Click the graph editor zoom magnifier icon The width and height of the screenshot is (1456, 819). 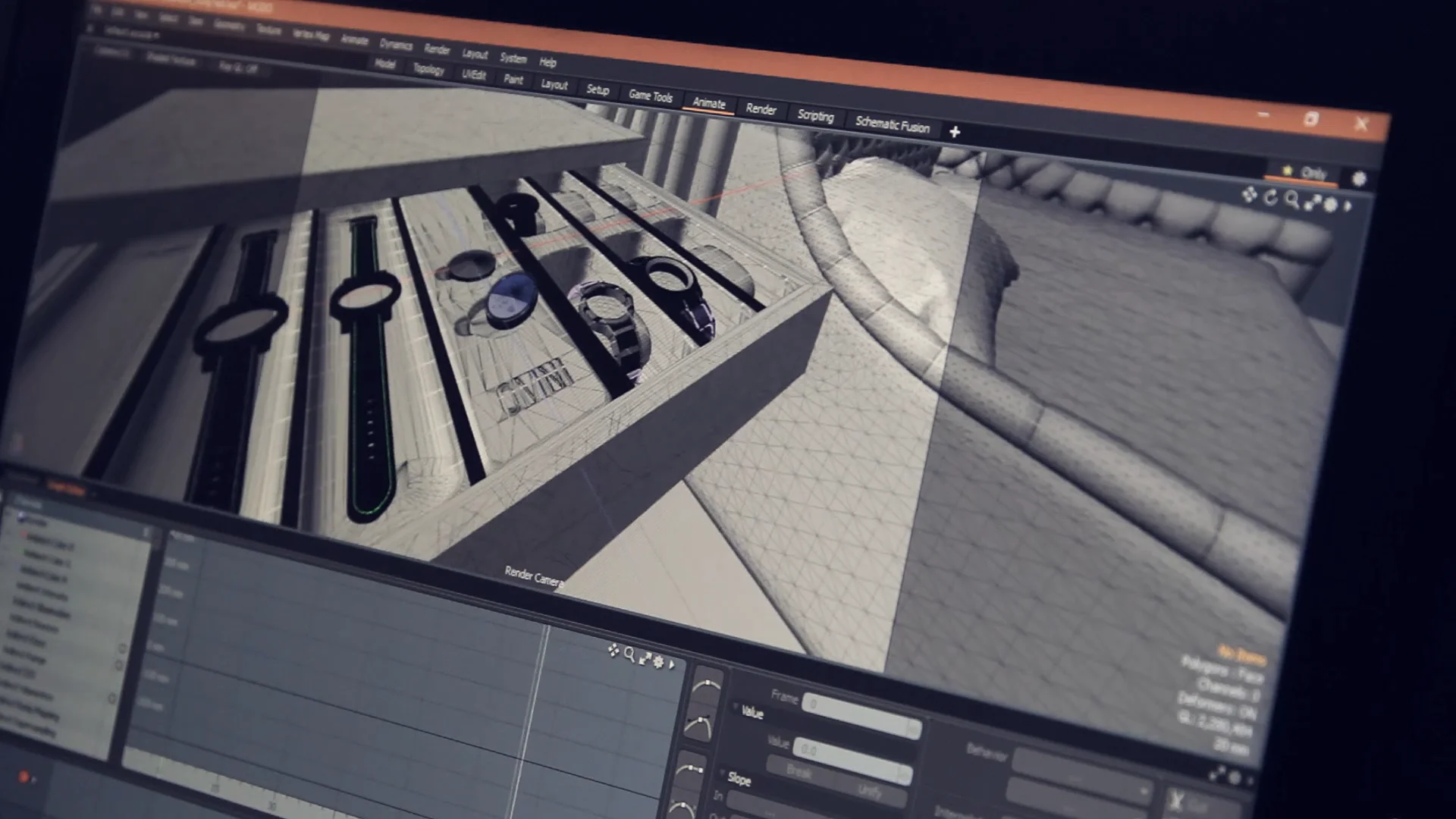click(629, 654)
